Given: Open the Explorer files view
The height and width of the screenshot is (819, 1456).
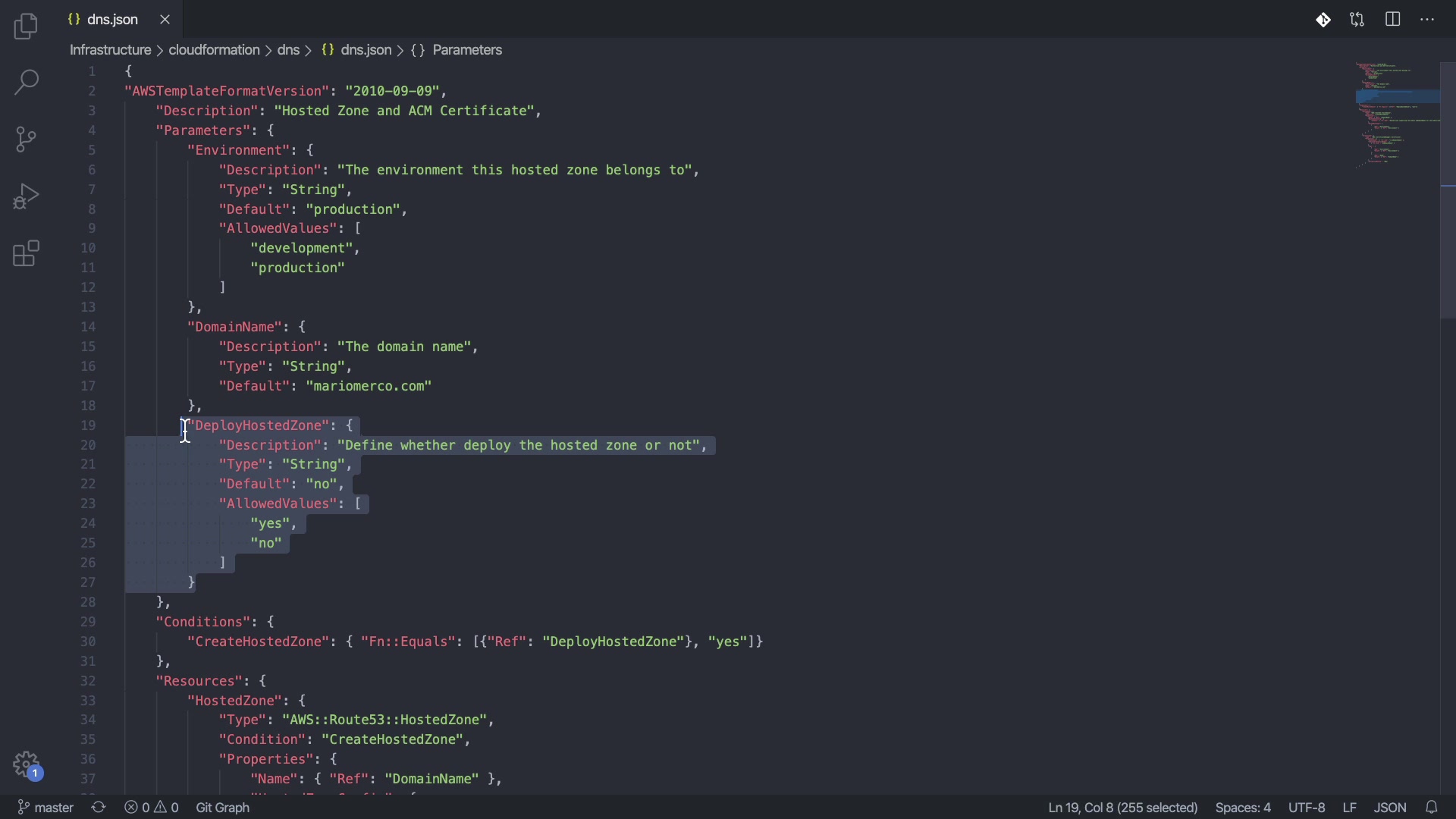Looking at the screenshot, I should pyautogui.click(x=26, y=27).
